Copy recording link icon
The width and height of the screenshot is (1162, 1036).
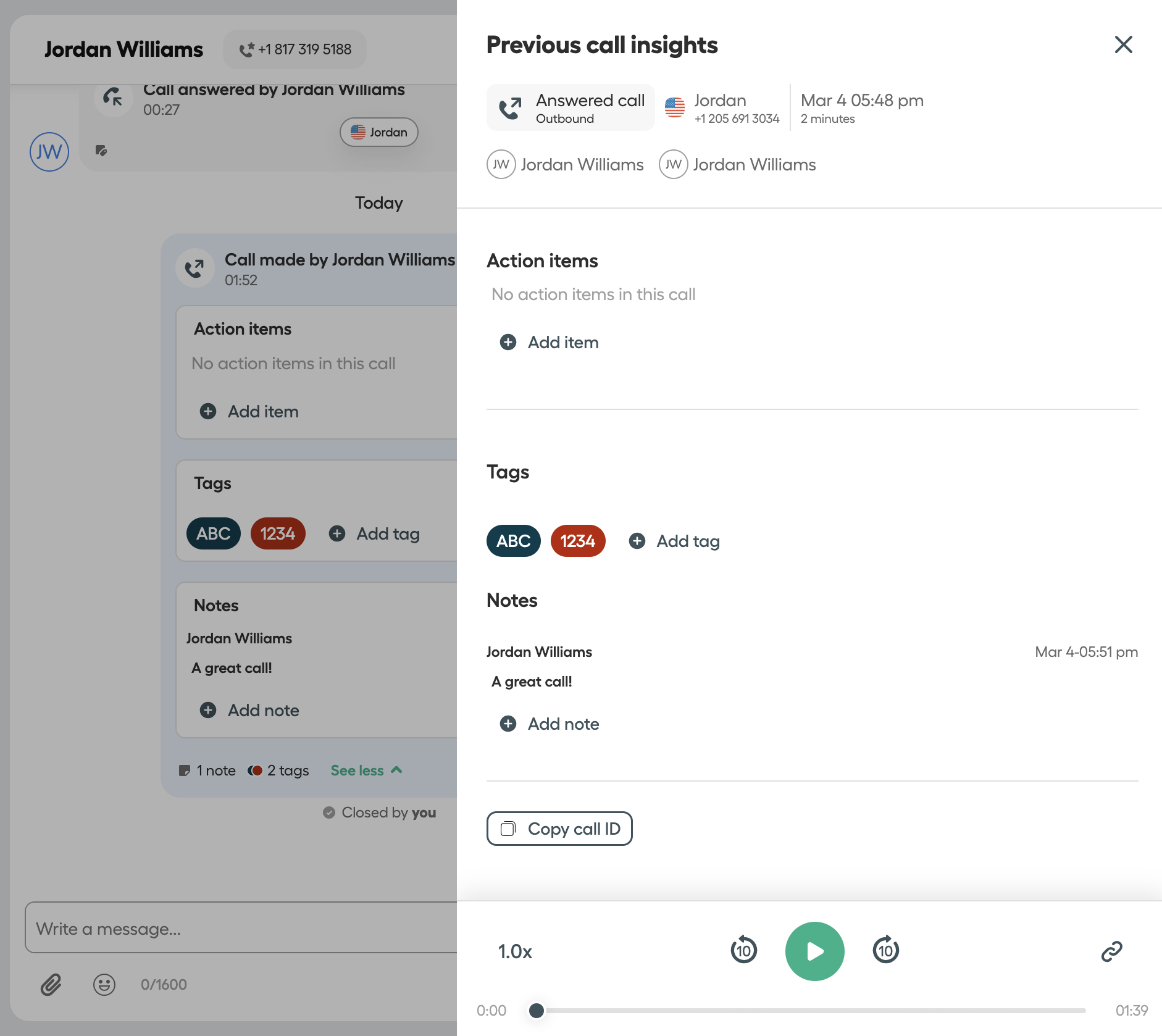point(1111,951)
